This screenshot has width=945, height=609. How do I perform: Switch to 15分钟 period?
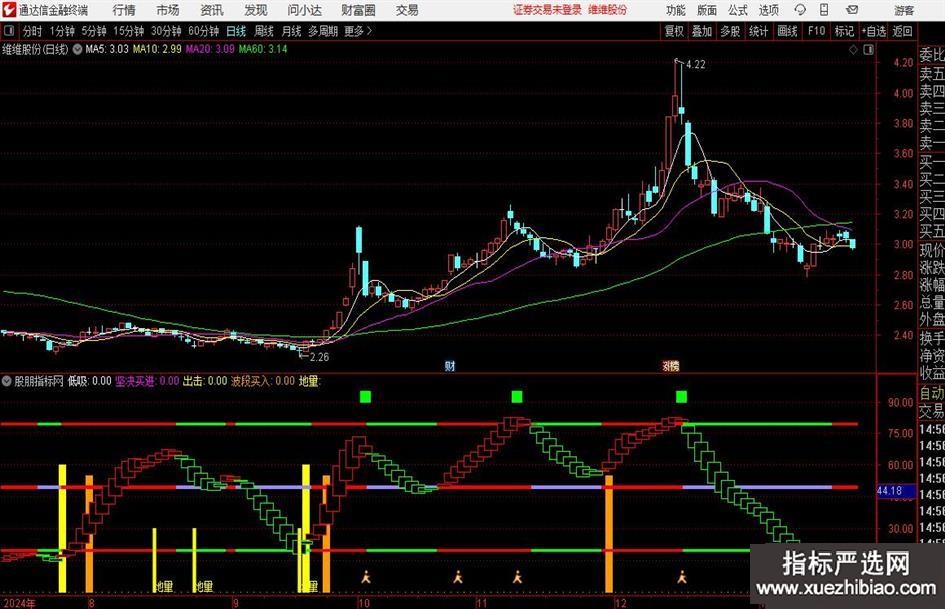(129, 31)
